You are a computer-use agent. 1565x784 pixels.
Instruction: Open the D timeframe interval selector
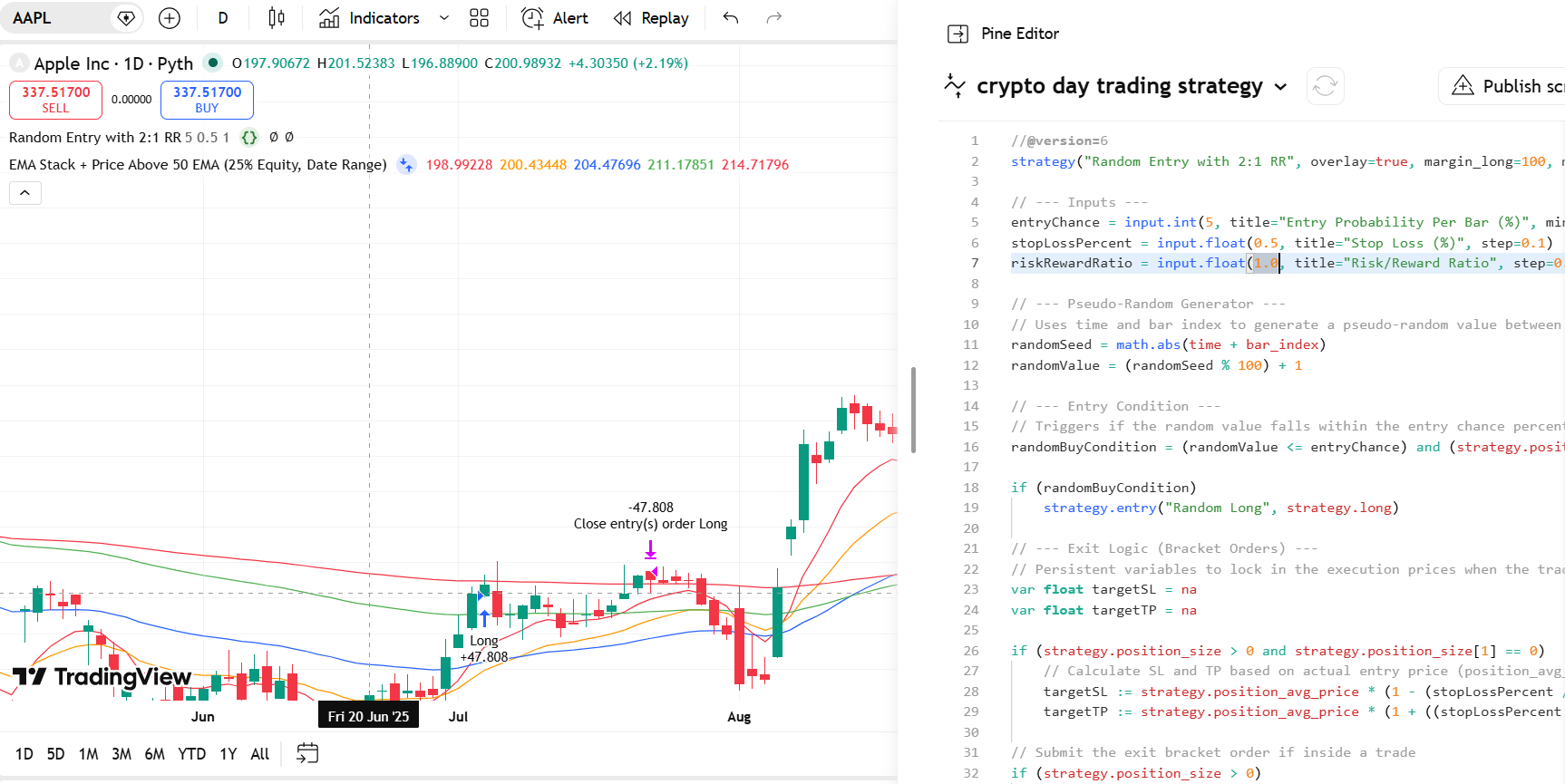(x=223, y=18)
